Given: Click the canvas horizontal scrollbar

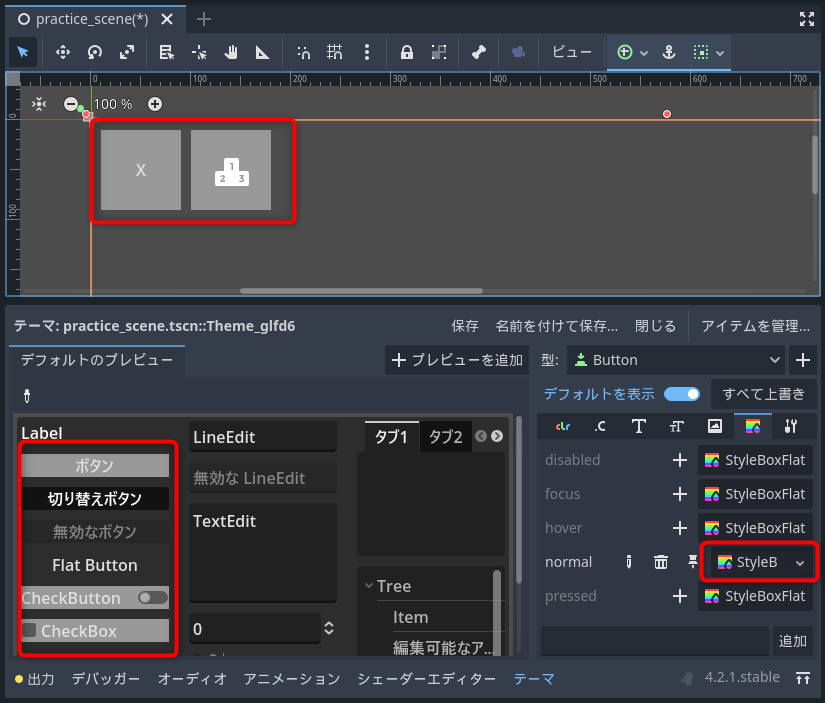Looking at the screenshot, I should (362, 291).
